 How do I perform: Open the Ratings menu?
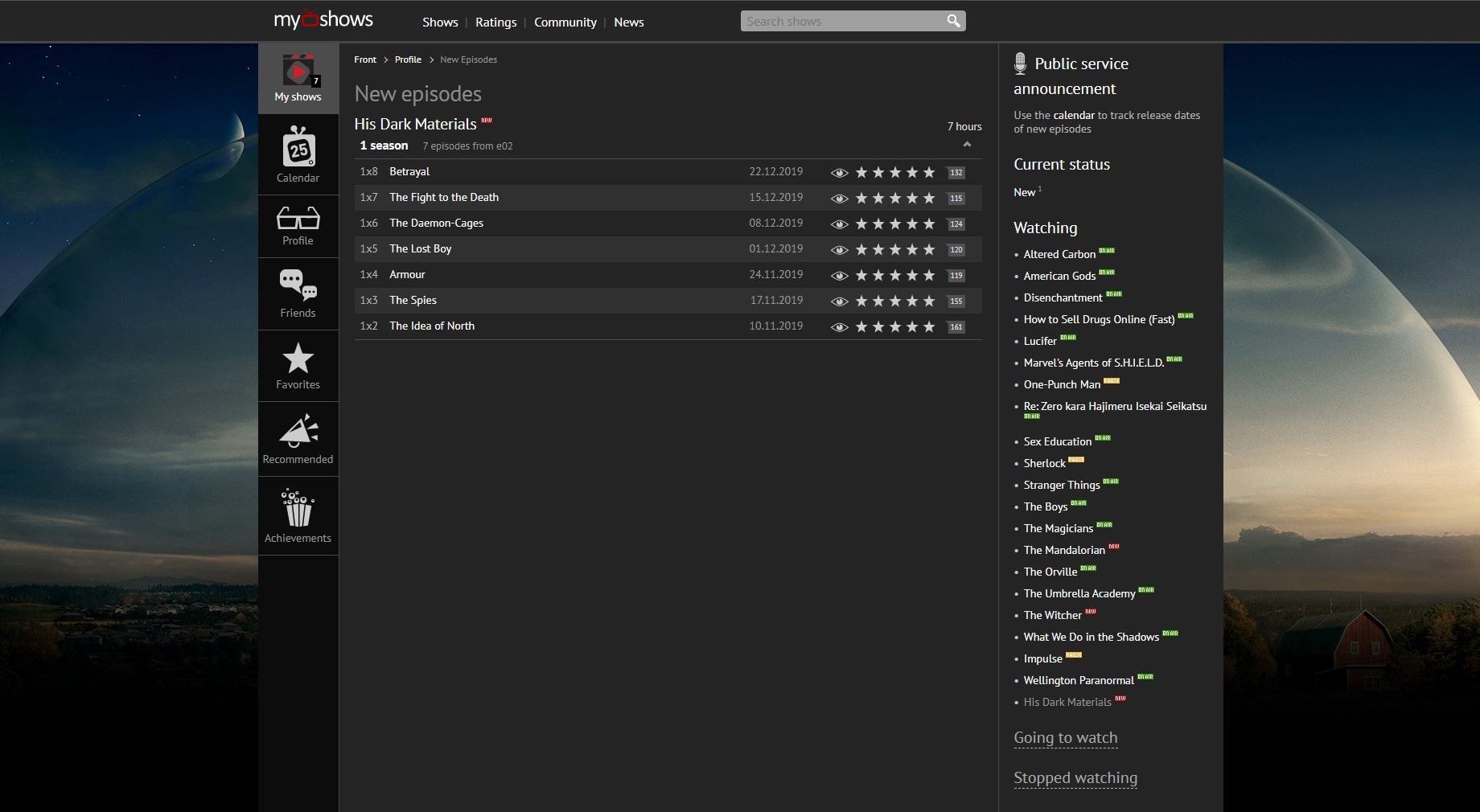(495, 23)
